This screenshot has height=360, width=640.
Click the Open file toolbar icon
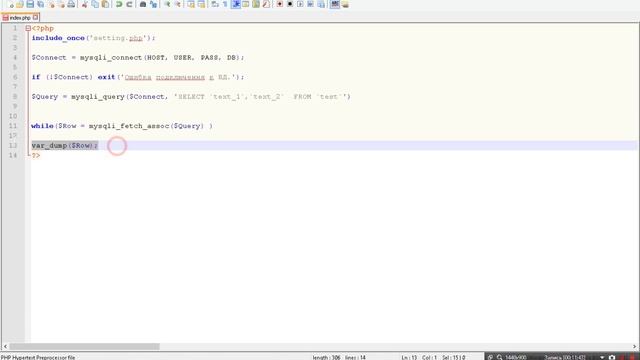pyautogui.click(x=20, y=4)
